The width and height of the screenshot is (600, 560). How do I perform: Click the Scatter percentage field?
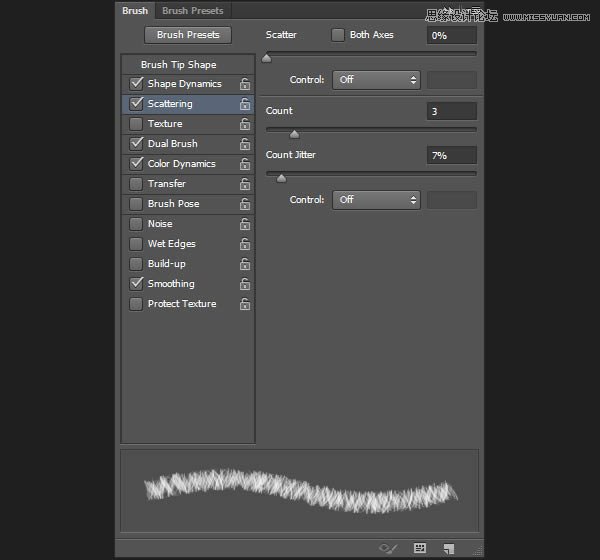tap(452, 36)
